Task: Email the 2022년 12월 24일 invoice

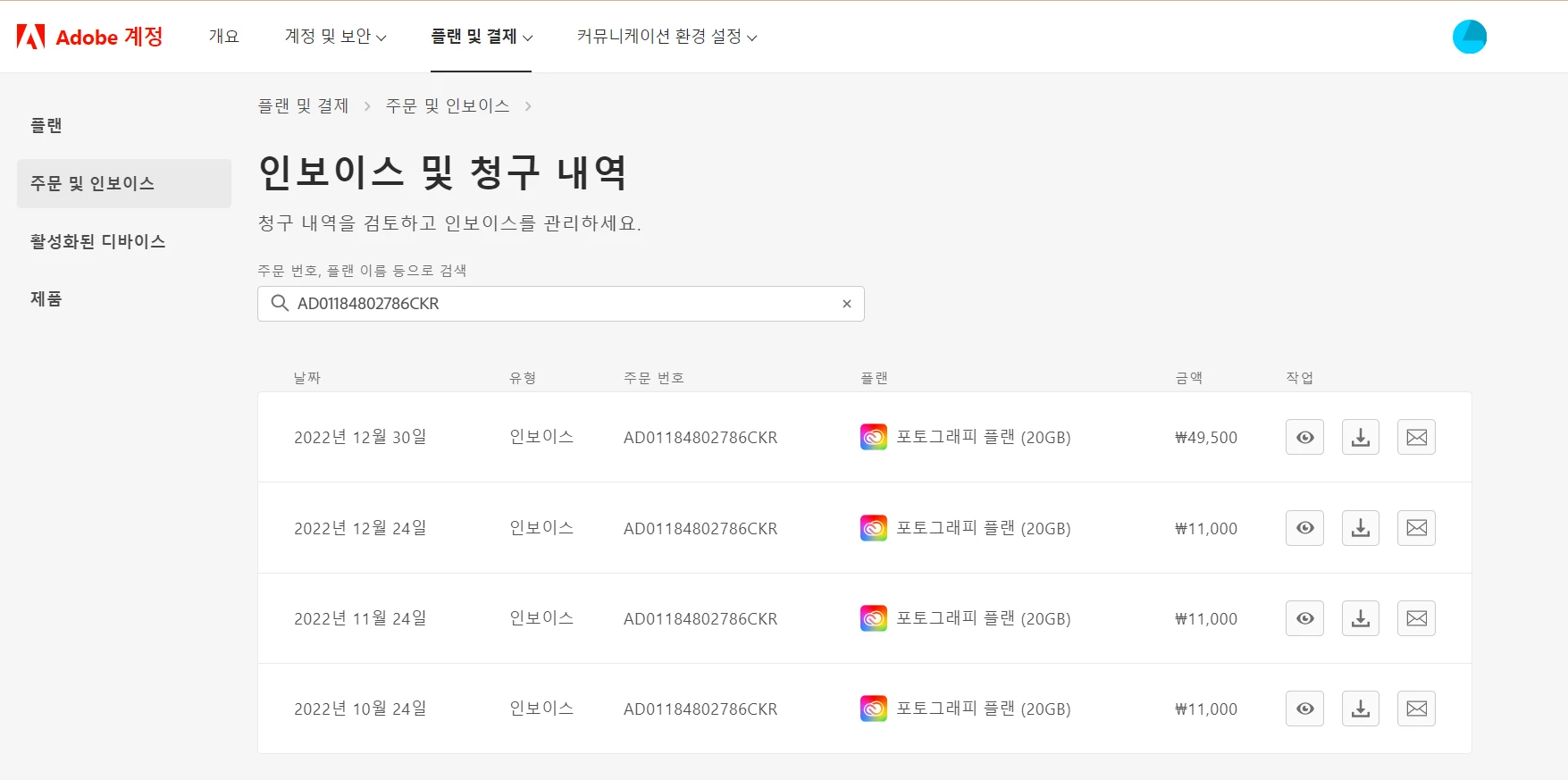Action: (x=1416, y=528)
